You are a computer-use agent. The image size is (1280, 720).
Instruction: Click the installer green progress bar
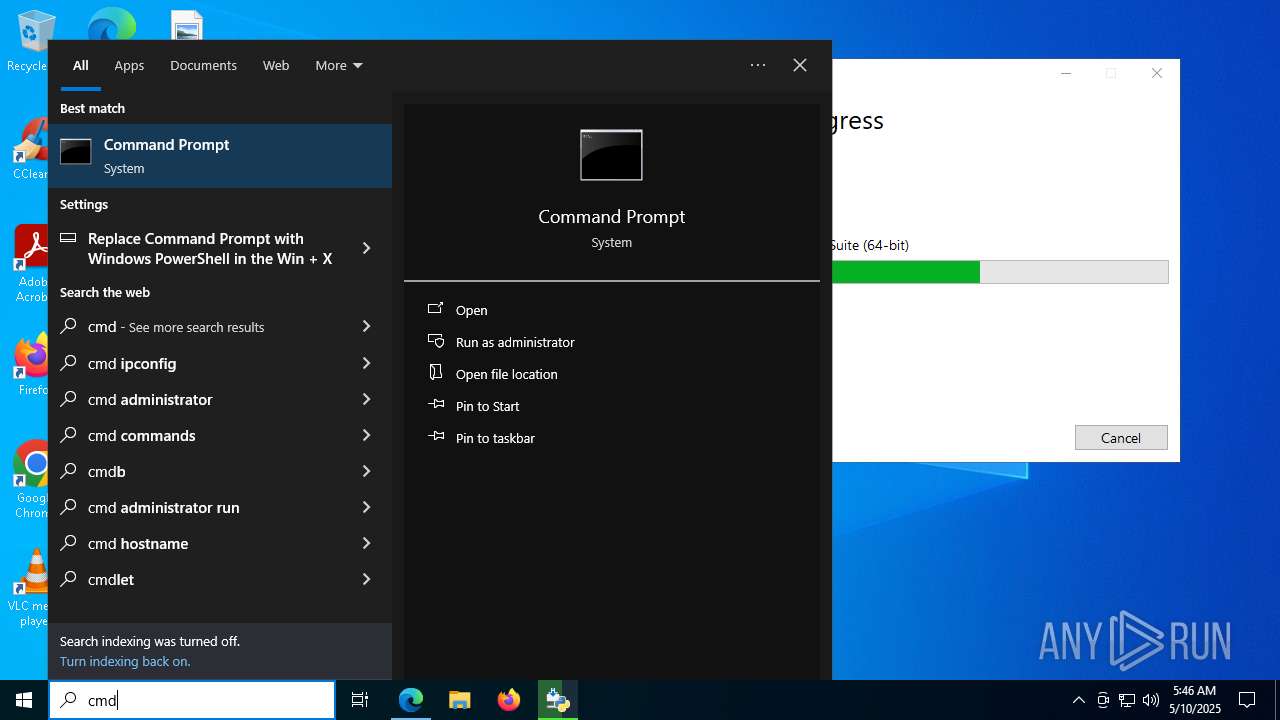905,272
